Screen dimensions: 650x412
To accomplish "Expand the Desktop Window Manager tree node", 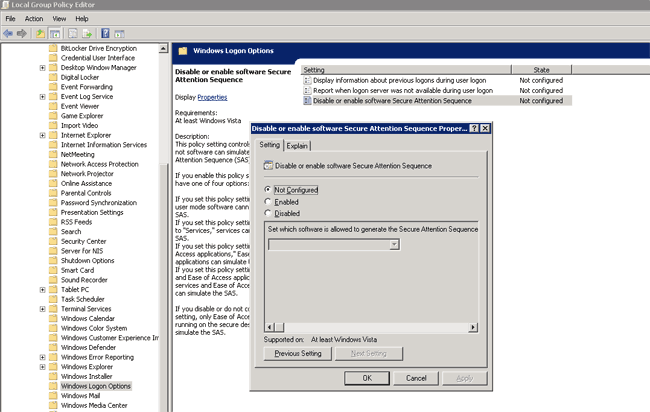I will click(42, 67).
